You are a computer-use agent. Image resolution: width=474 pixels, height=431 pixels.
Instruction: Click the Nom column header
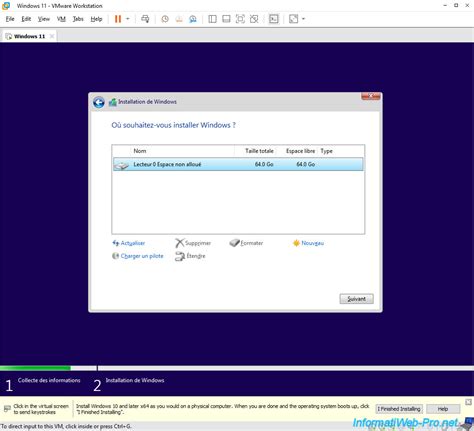140,151
